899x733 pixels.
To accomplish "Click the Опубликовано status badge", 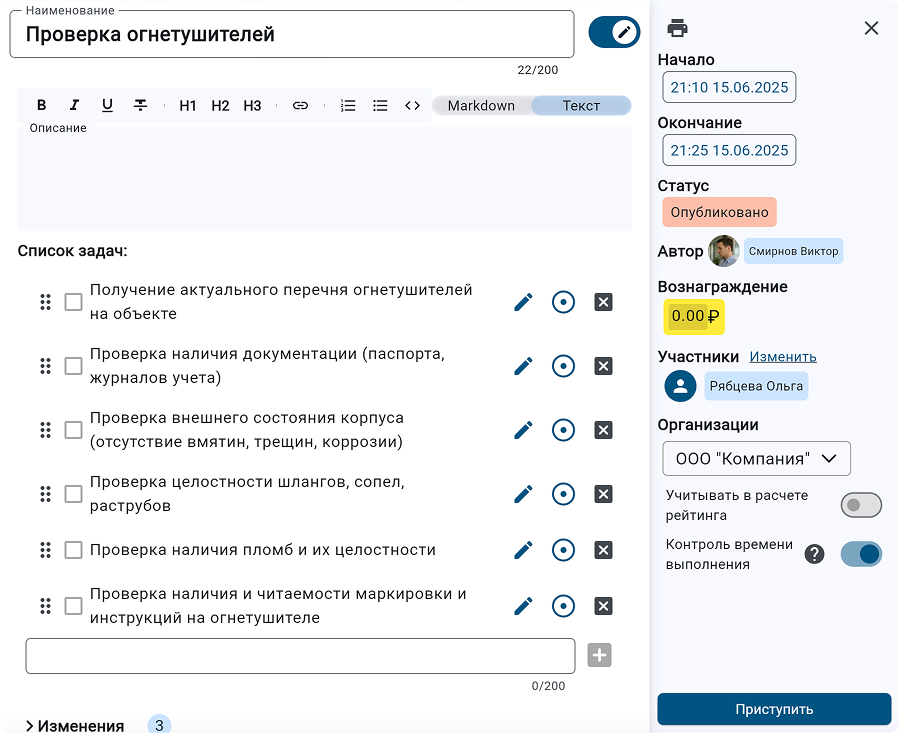I will 720,212.
